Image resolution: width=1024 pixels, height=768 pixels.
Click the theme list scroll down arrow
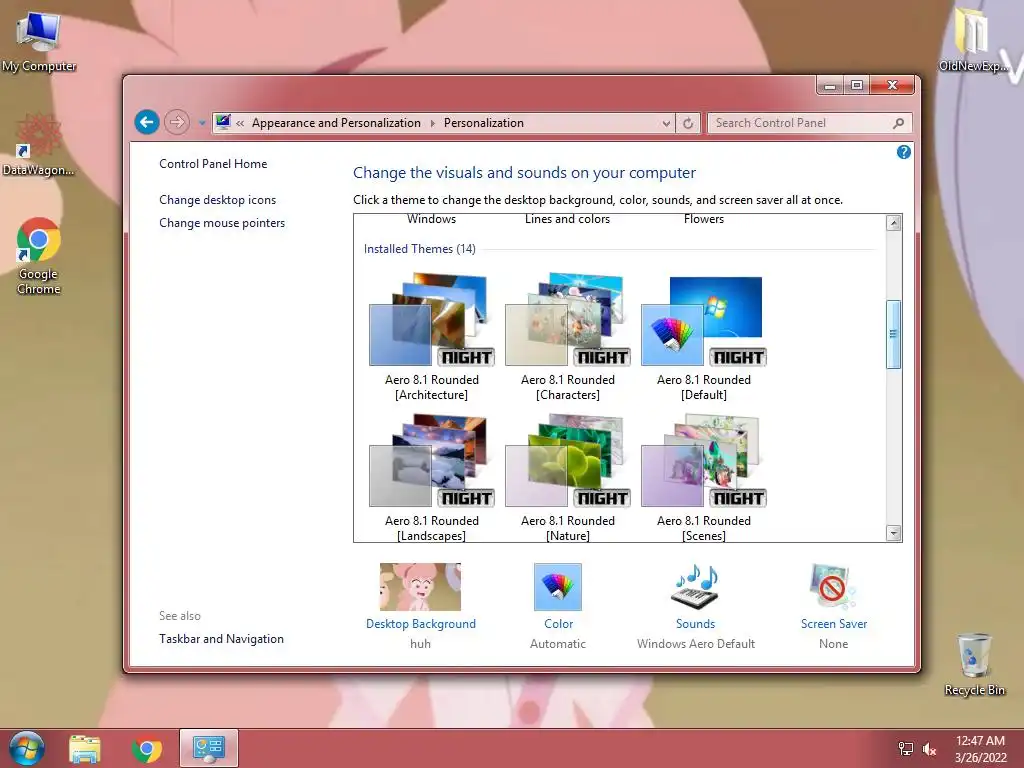pyautogui.click(x=893, y=533)
